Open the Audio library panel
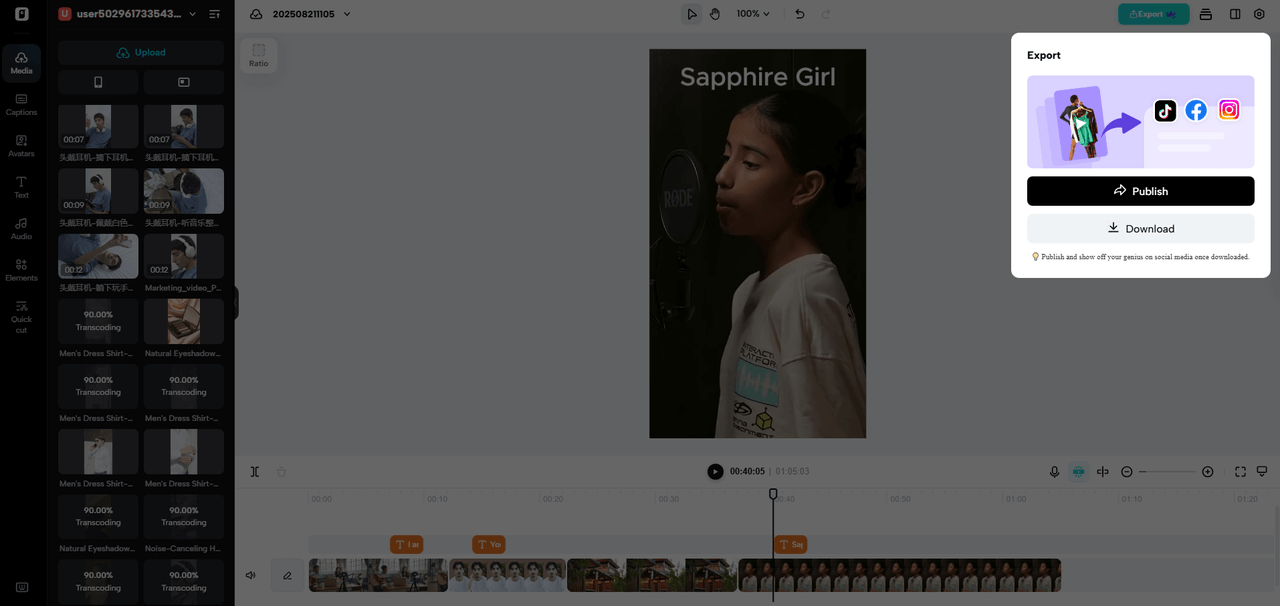Viewport: 1280px width, 606px height. point(21,229)
